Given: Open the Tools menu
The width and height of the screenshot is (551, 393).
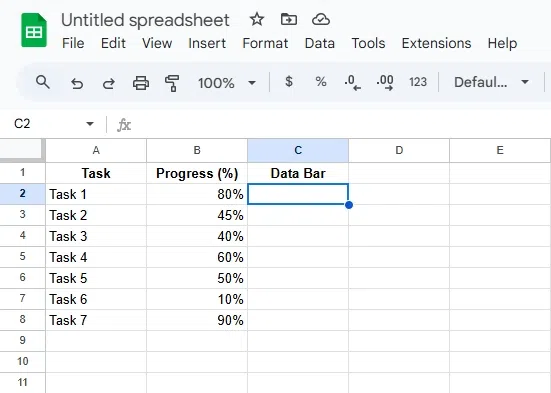Looking at the screenshot, I should [368, 43].
